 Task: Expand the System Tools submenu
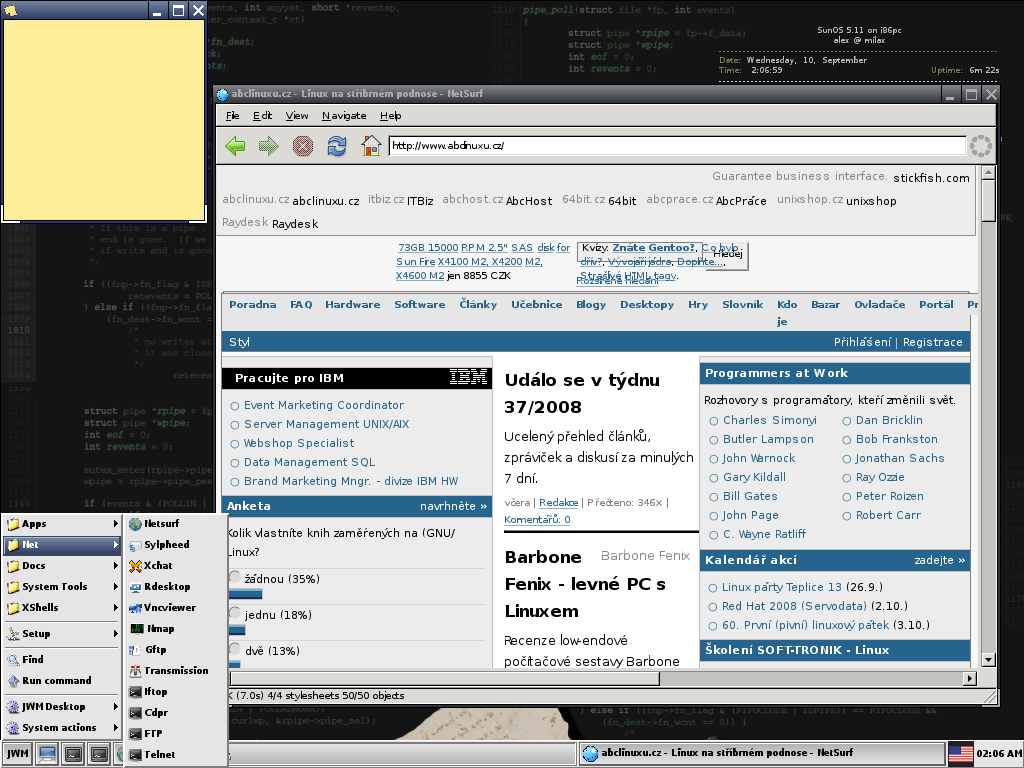pos(62,586)
